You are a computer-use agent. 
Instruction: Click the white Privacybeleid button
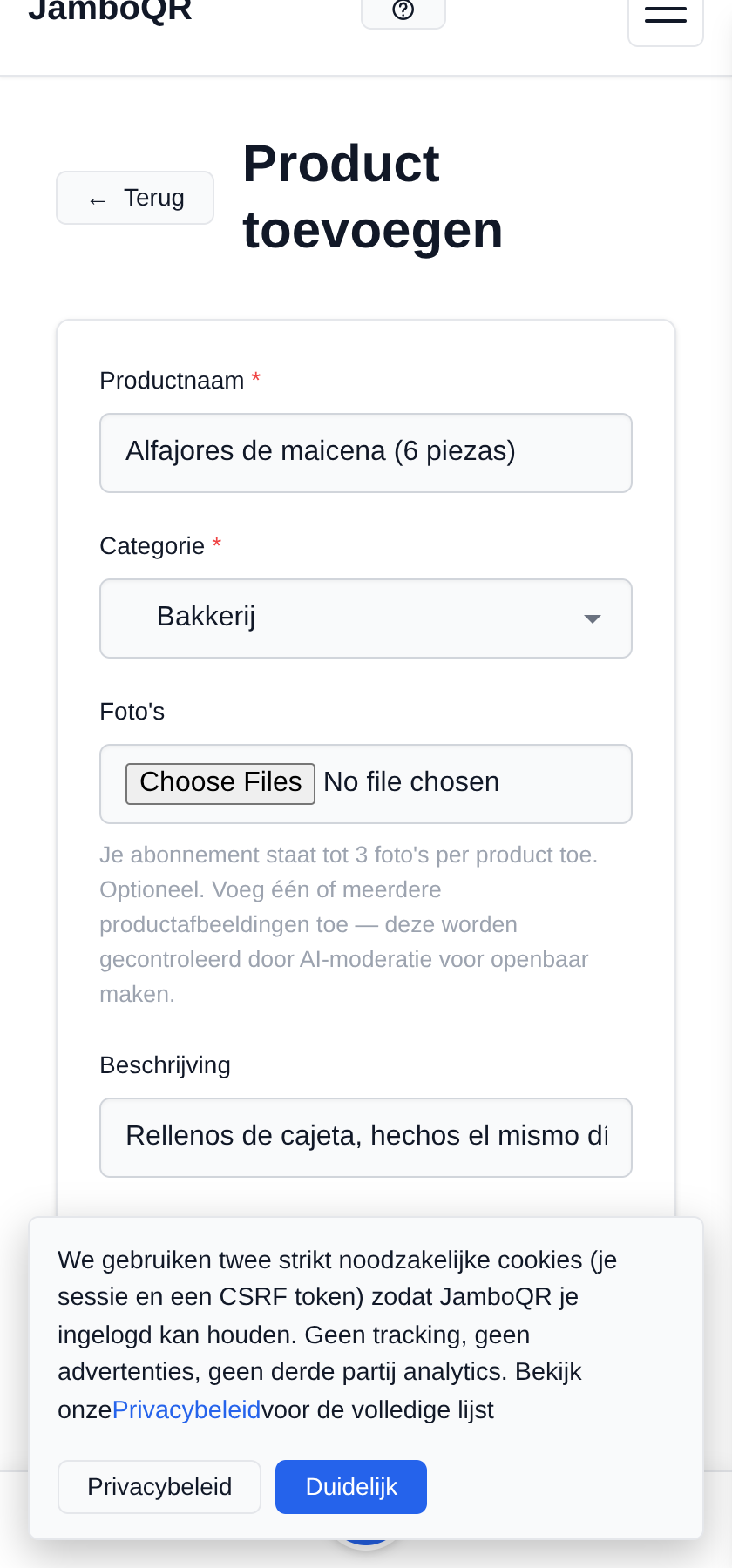click(159, 1487)
